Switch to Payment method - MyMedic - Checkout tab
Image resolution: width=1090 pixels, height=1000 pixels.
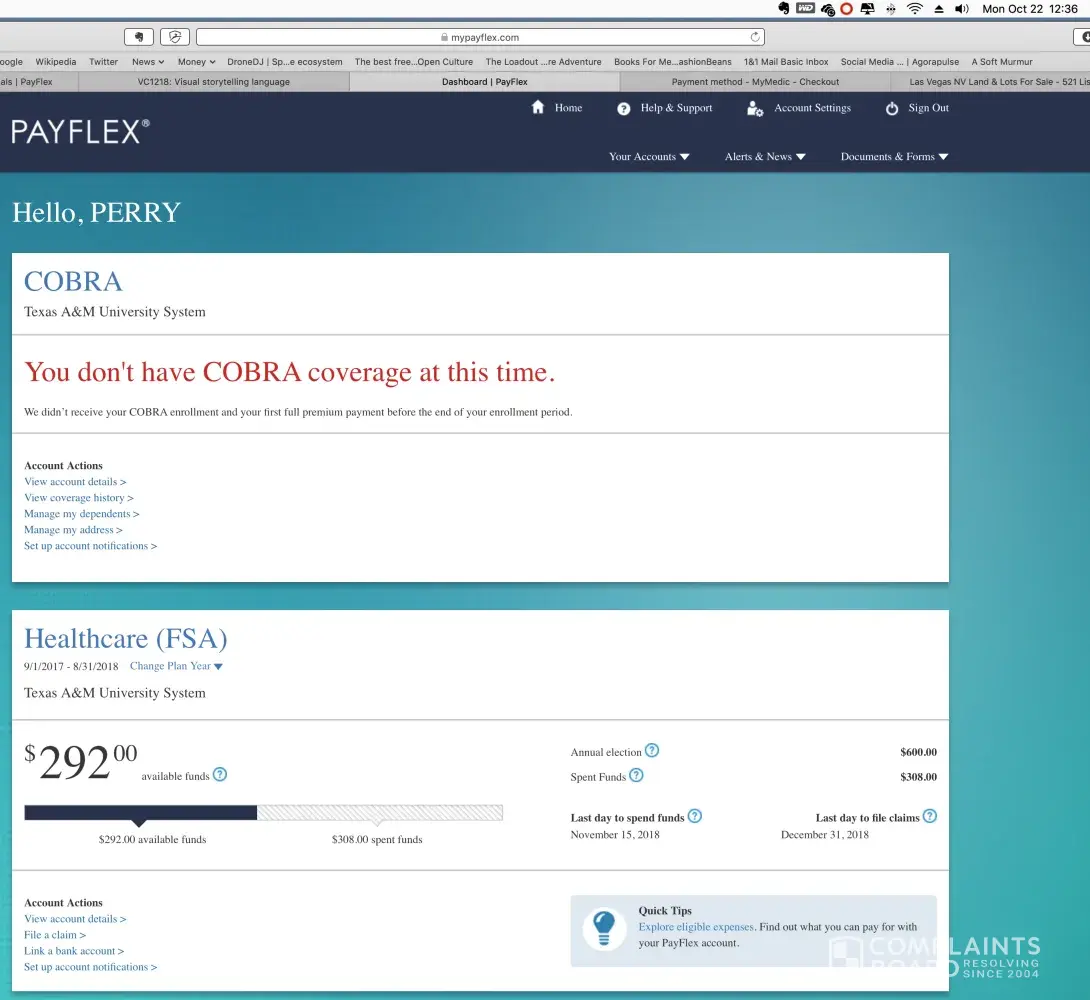point(755,82)
